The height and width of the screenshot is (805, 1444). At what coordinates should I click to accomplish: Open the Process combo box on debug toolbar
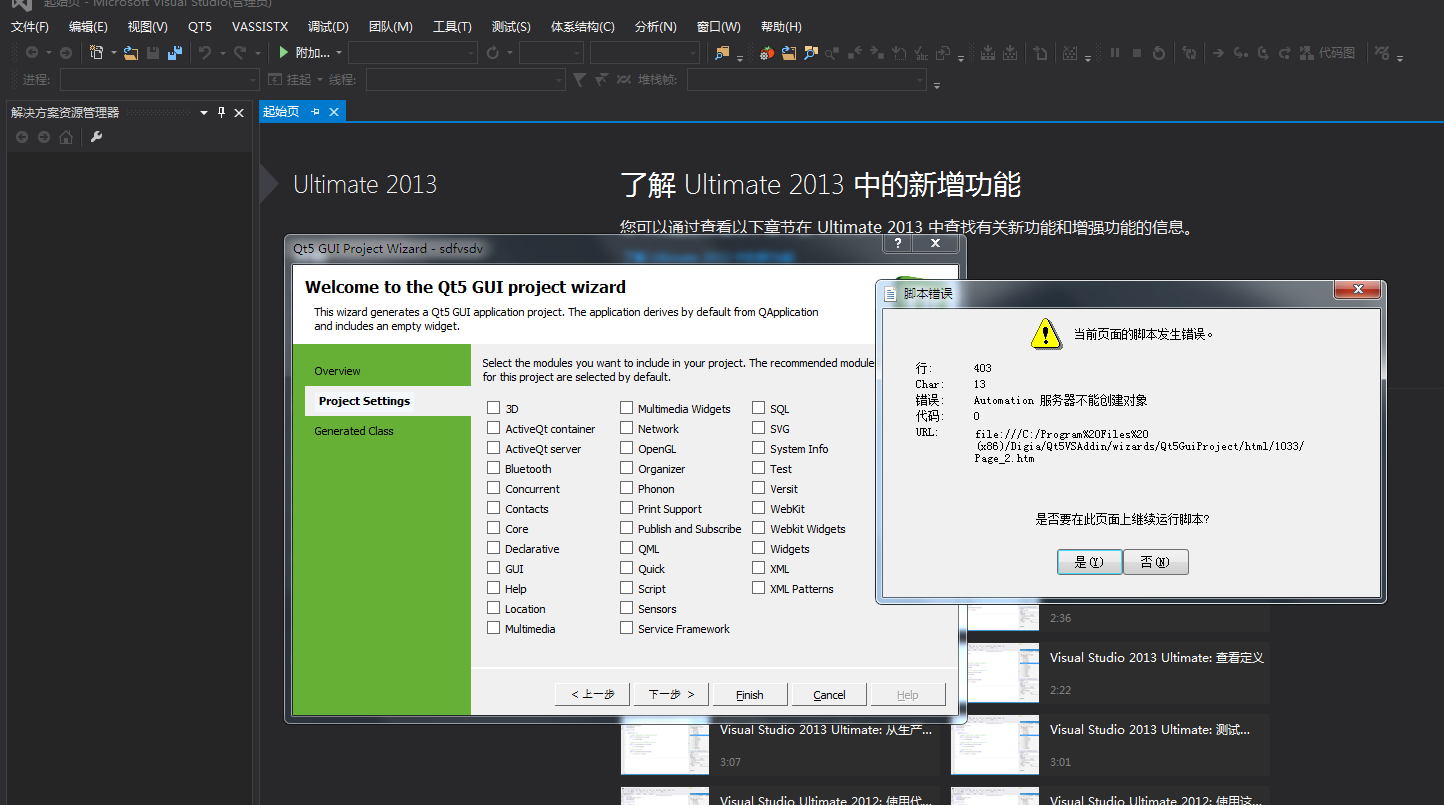tap(160, 79)
